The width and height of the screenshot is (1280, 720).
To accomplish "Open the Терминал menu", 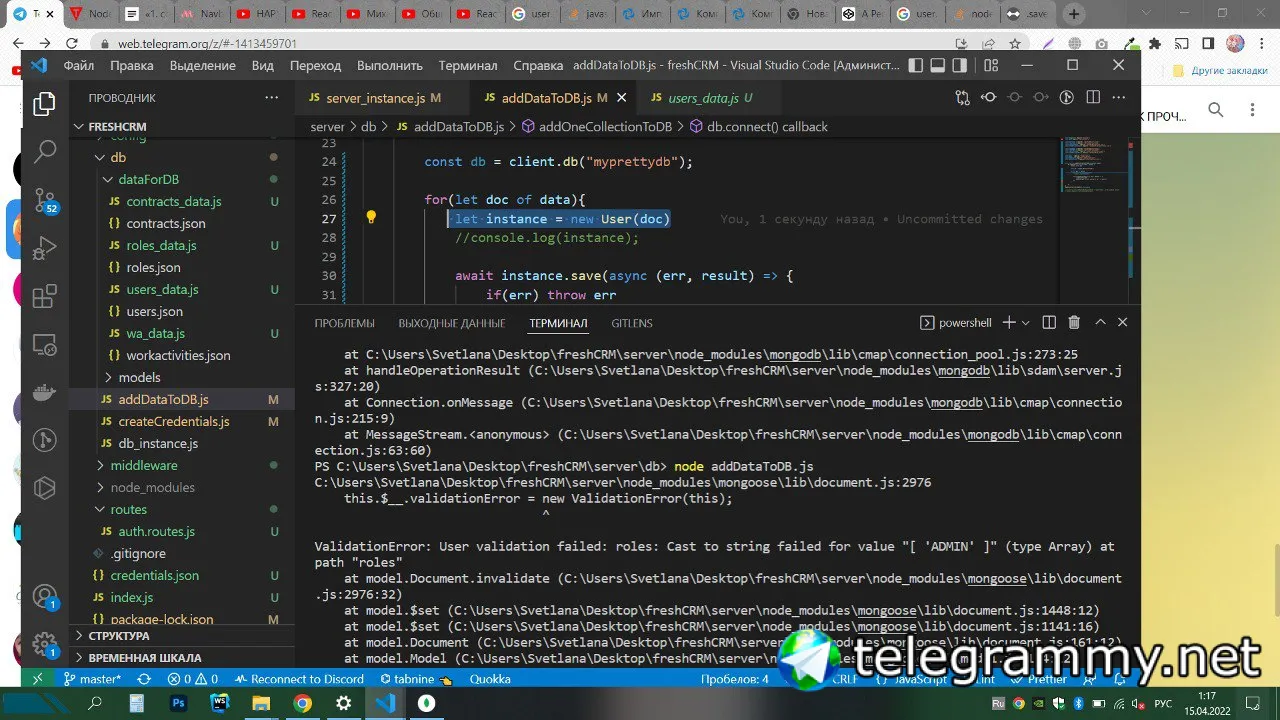I will [x=468, y=65].
